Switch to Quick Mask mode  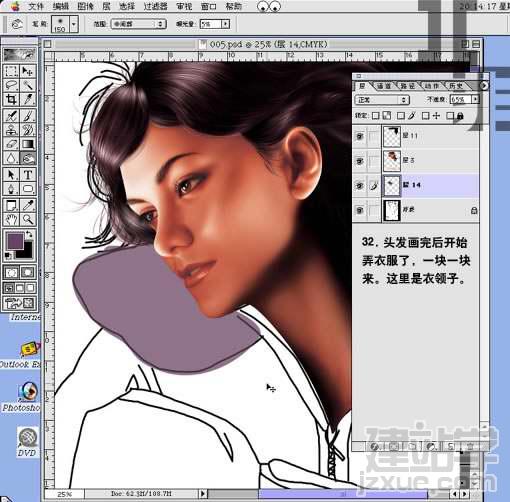[28, 273]
